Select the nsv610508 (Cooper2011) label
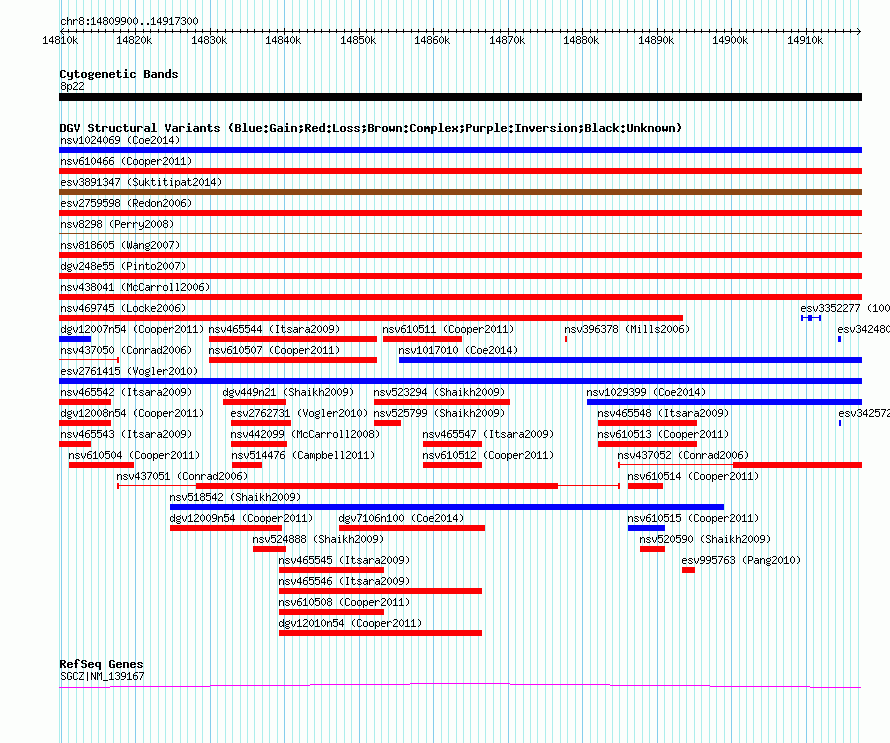Image resolution: width=890 pixels, height=743 pixels. [345, 602]
